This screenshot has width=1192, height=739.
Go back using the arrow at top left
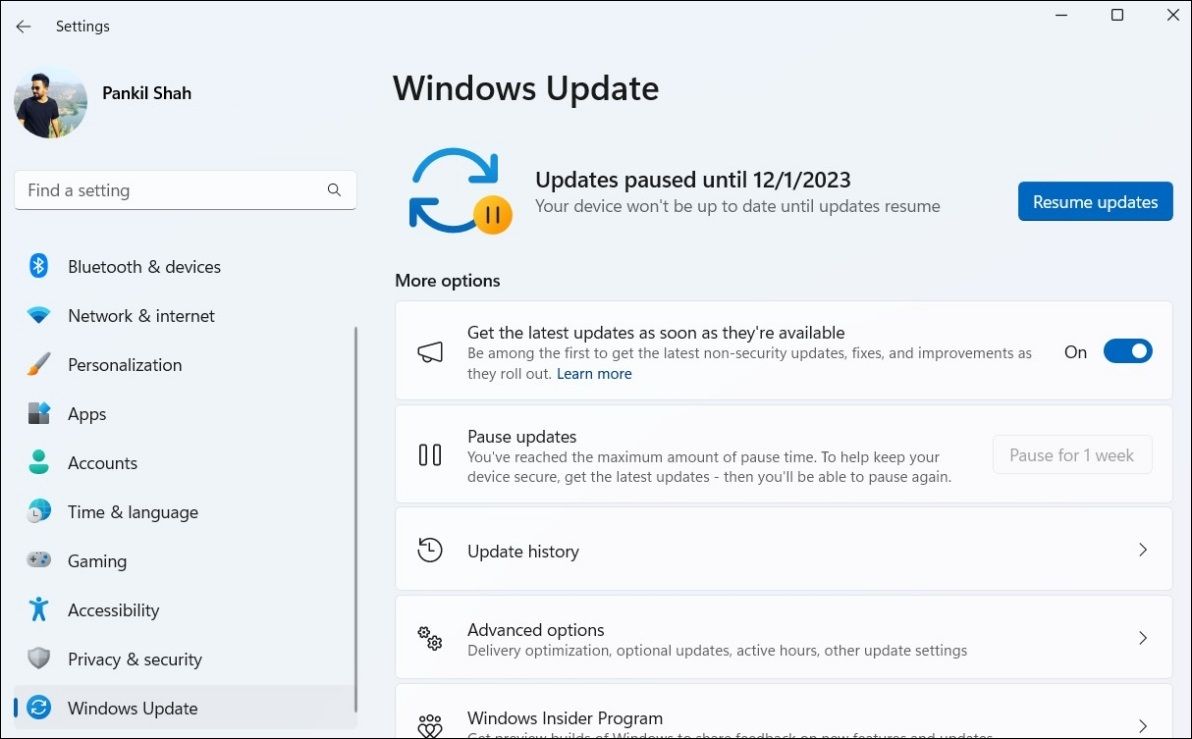tap(23, 26)
